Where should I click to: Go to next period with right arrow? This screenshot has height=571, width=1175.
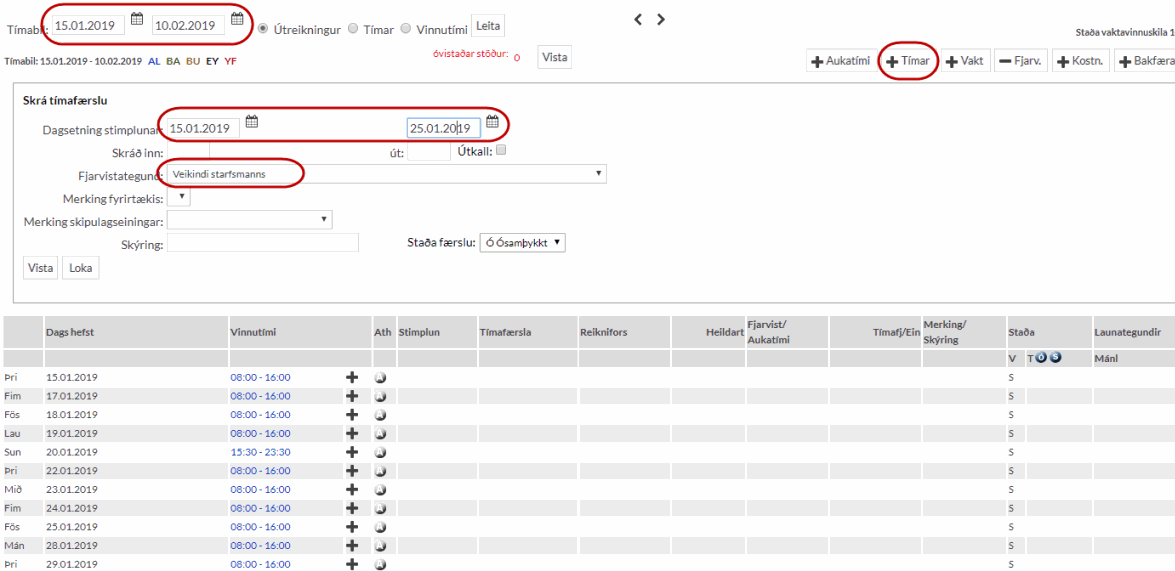(661, 19)
